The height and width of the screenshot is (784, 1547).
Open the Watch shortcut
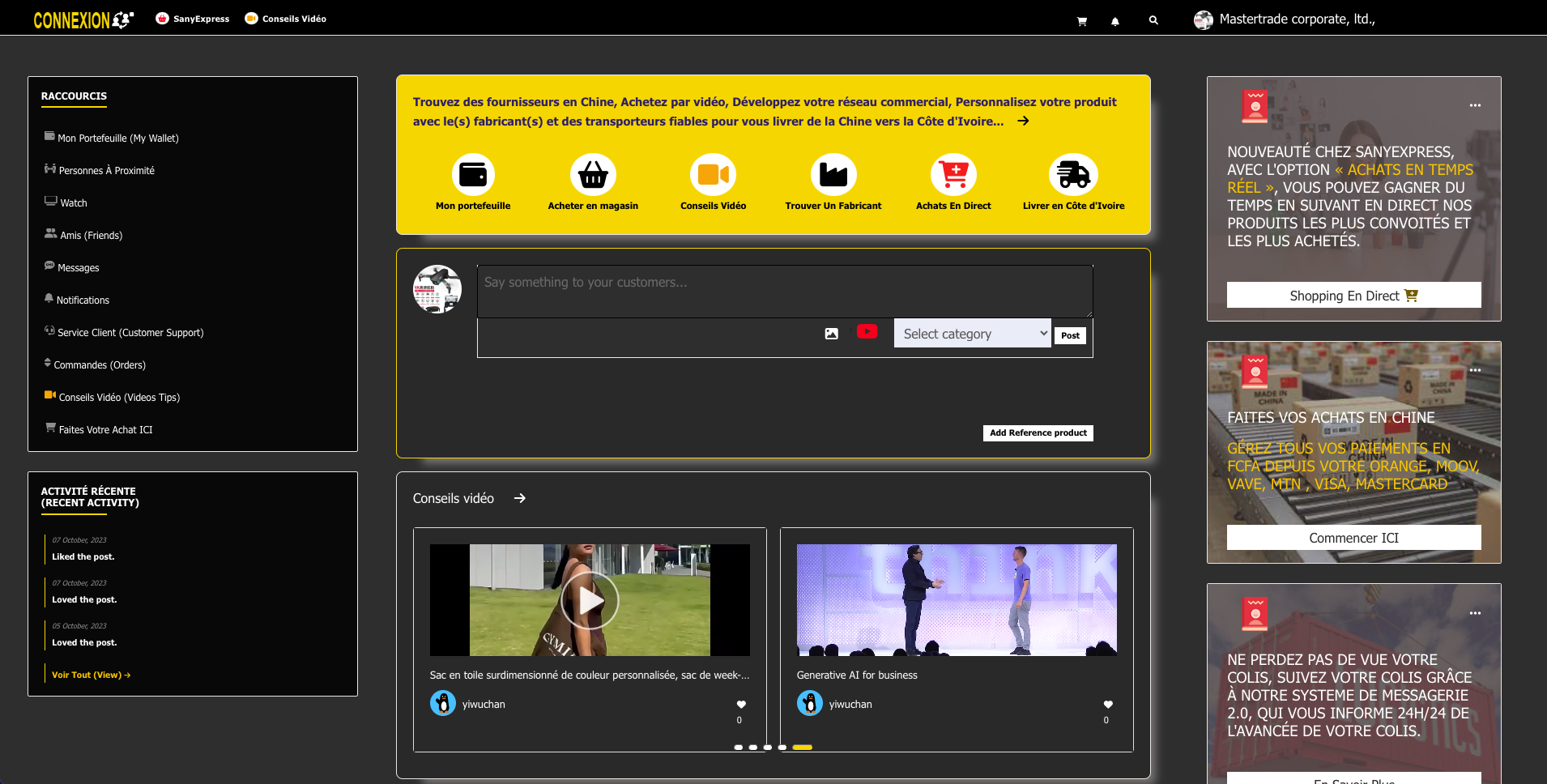[x=66, y=202]
